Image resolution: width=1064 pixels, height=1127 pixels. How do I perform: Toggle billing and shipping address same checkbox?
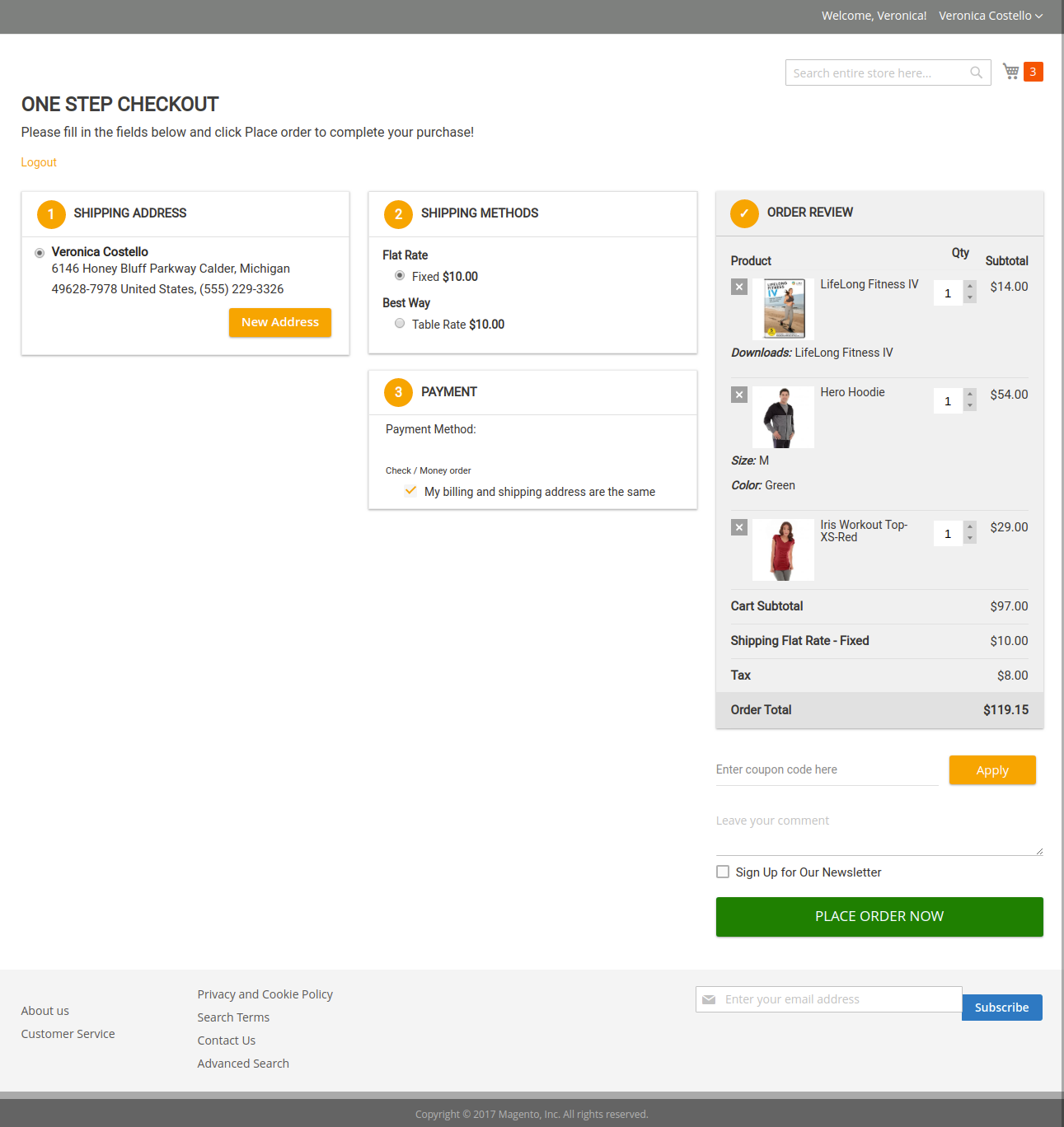(410, 491)
